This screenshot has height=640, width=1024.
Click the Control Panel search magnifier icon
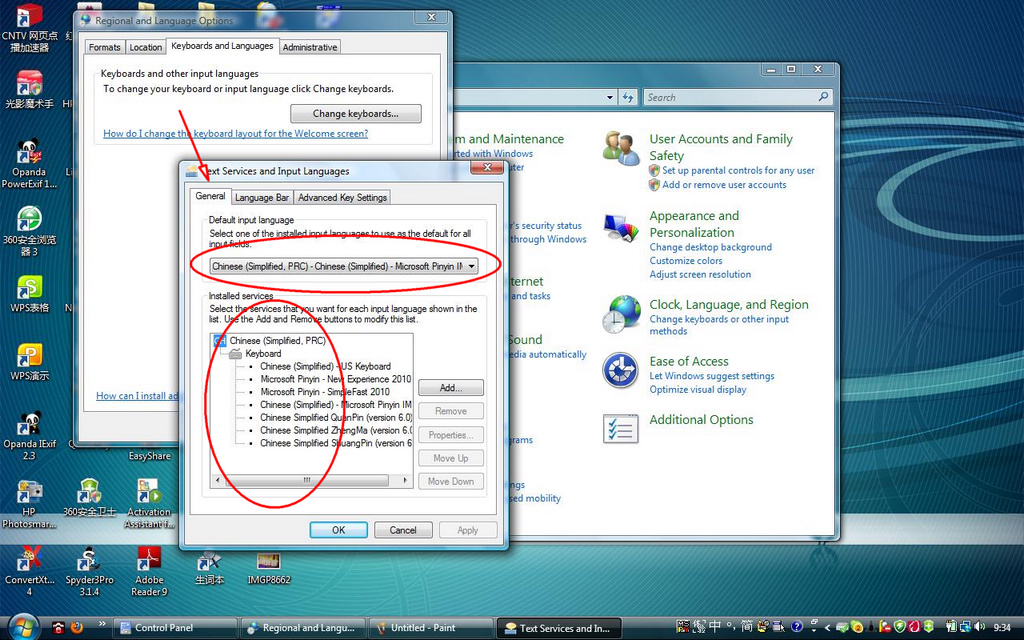tap(824, 97)
